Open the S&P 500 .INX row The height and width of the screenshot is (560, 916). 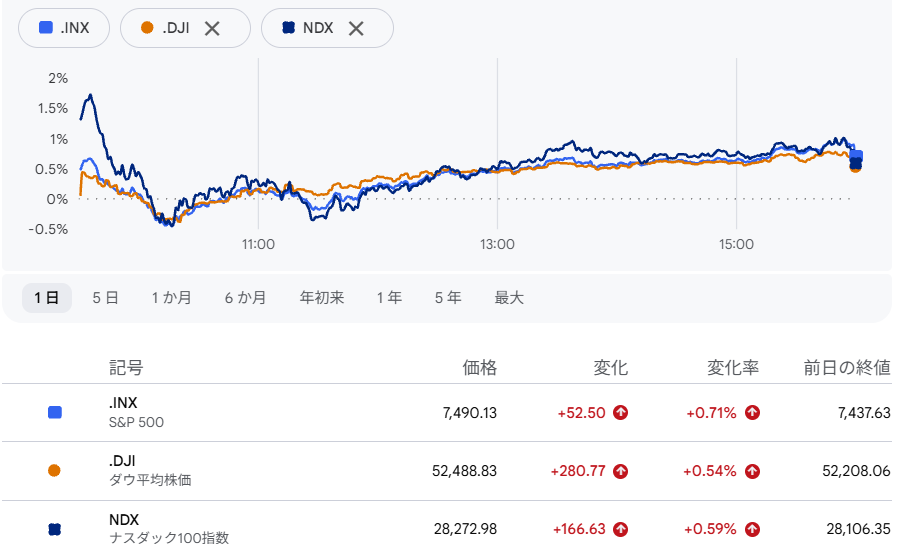447,413
